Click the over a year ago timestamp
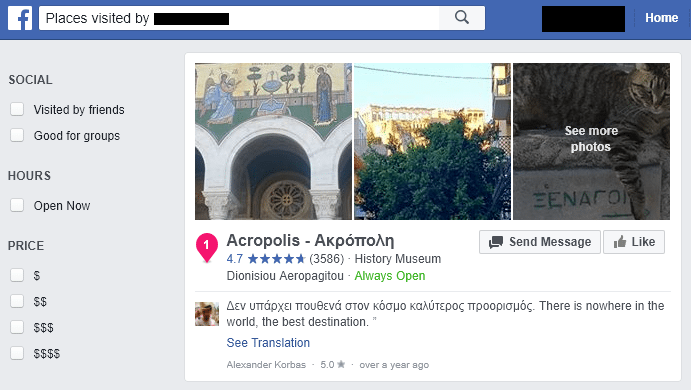Screen dimensions: 691x390 394,365
